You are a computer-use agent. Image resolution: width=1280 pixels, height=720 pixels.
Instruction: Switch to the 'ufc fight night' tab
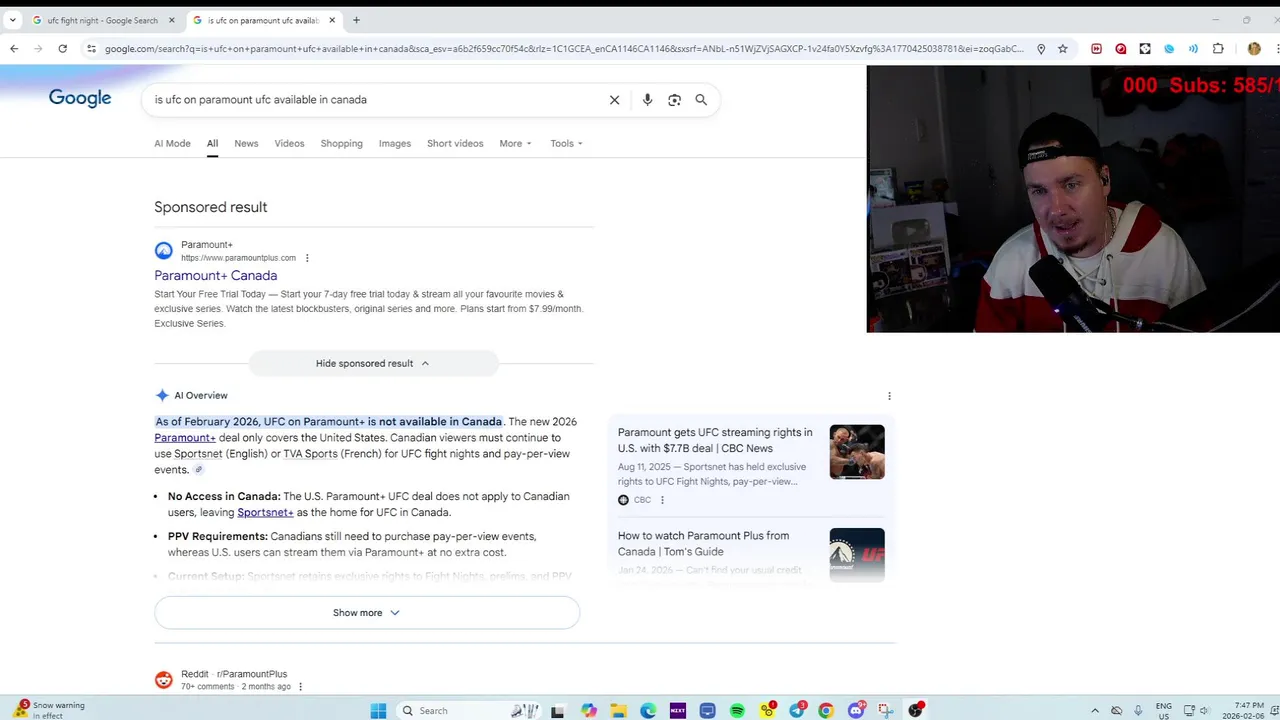103,20
